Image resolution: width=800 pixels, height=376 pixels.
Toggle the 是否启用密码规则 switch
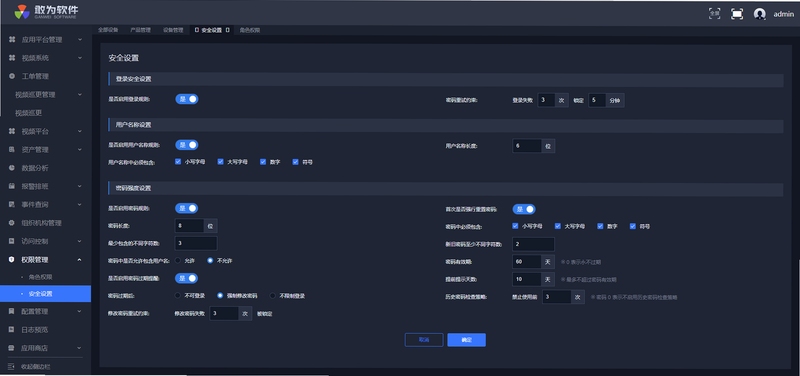[x=187, y=208]
